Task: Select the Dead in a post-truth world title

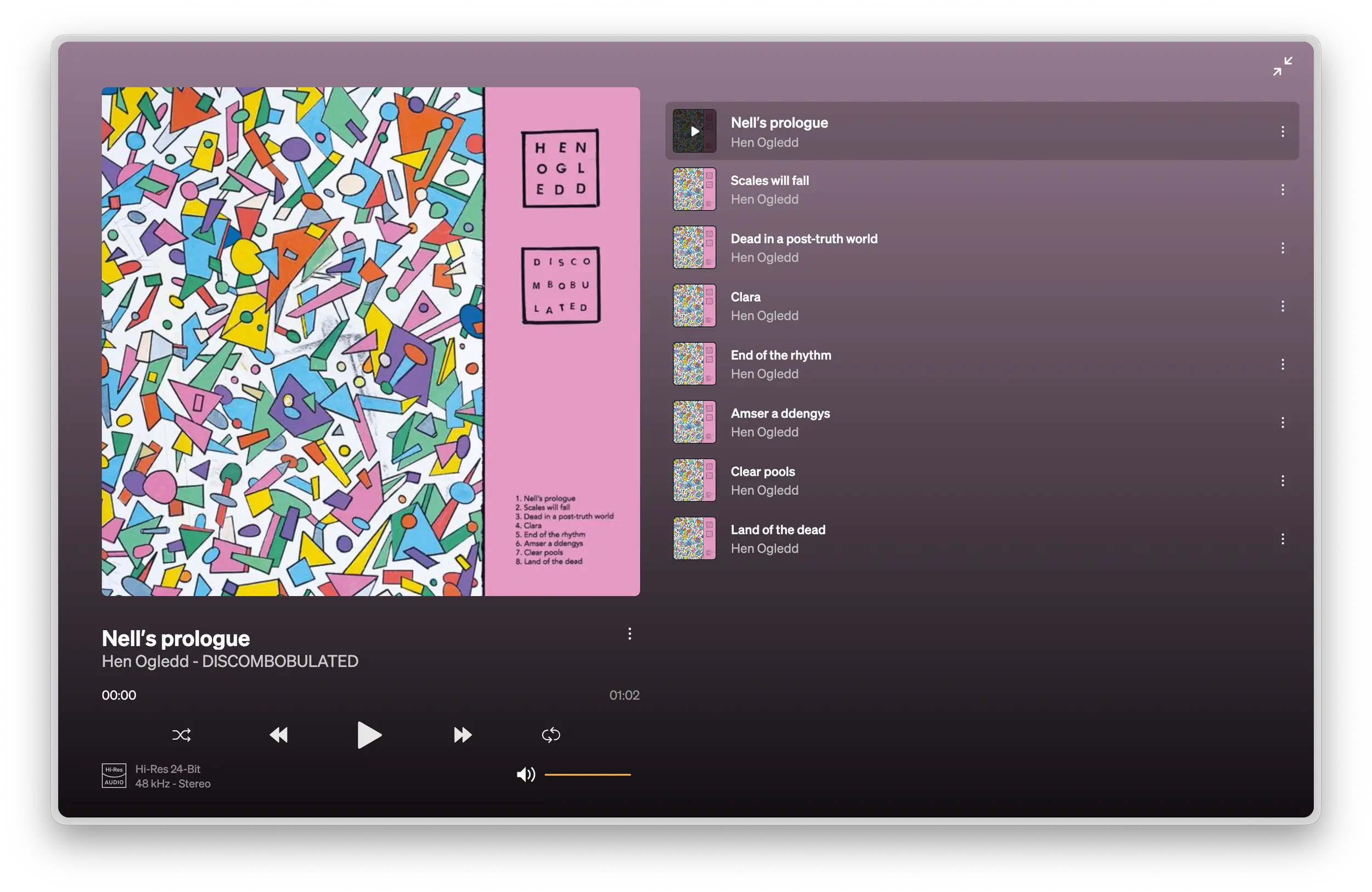Action: pos(804,239)
